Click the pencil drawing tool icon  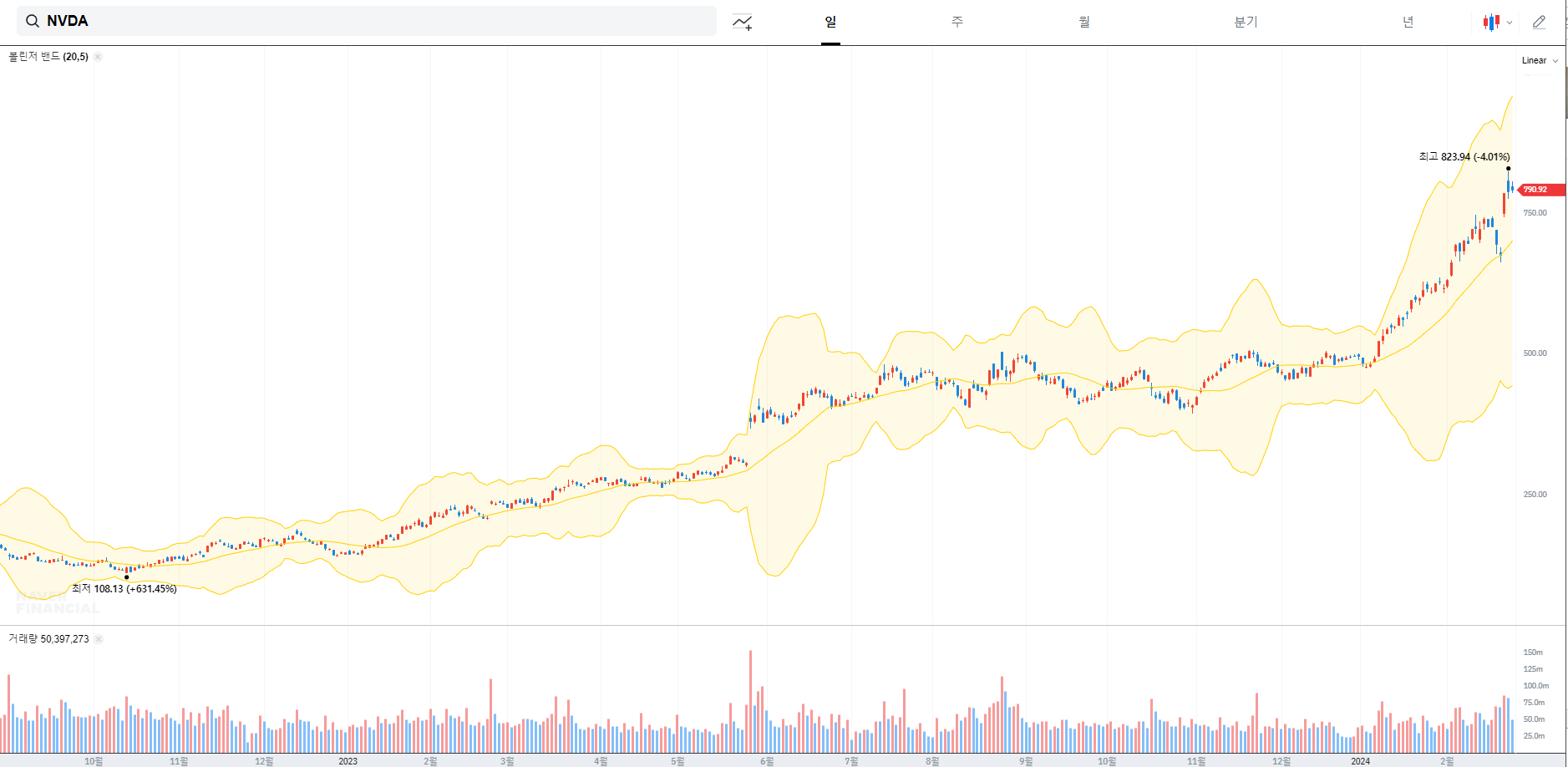(1540, 23)
